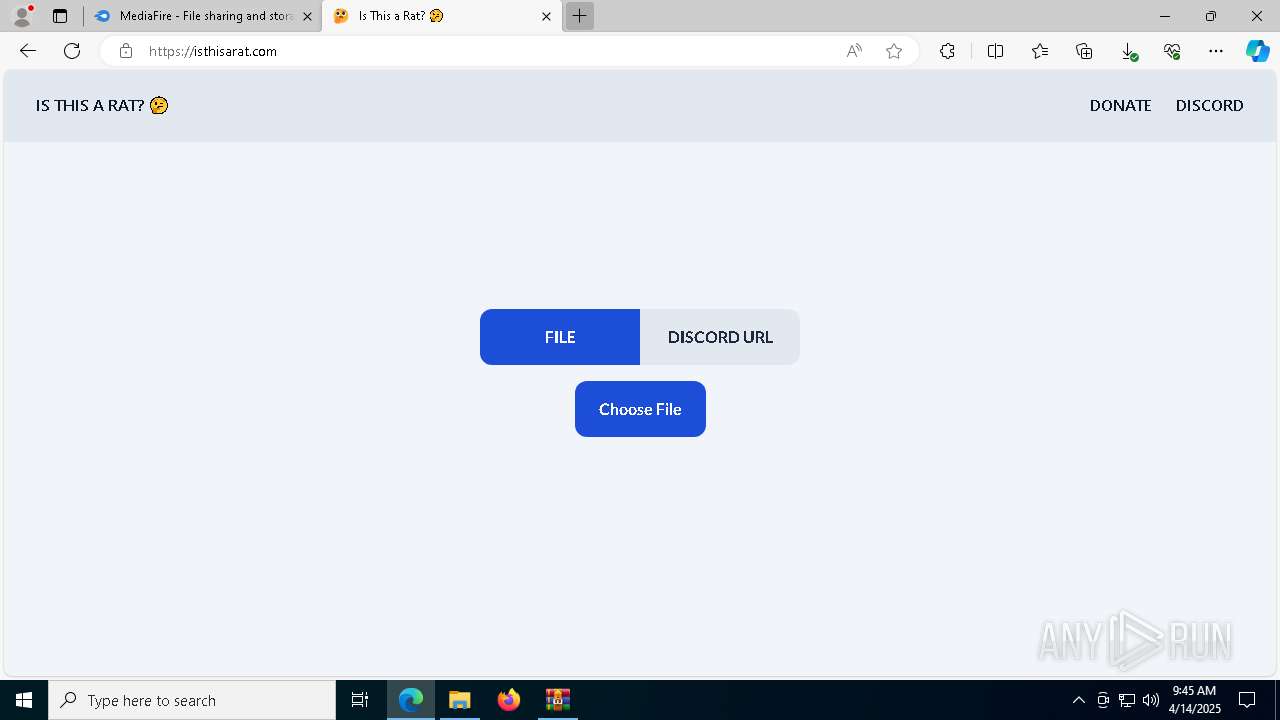Open Read aloud in address bar
This screenshot has width=1280, height=720.
(854, 51)
